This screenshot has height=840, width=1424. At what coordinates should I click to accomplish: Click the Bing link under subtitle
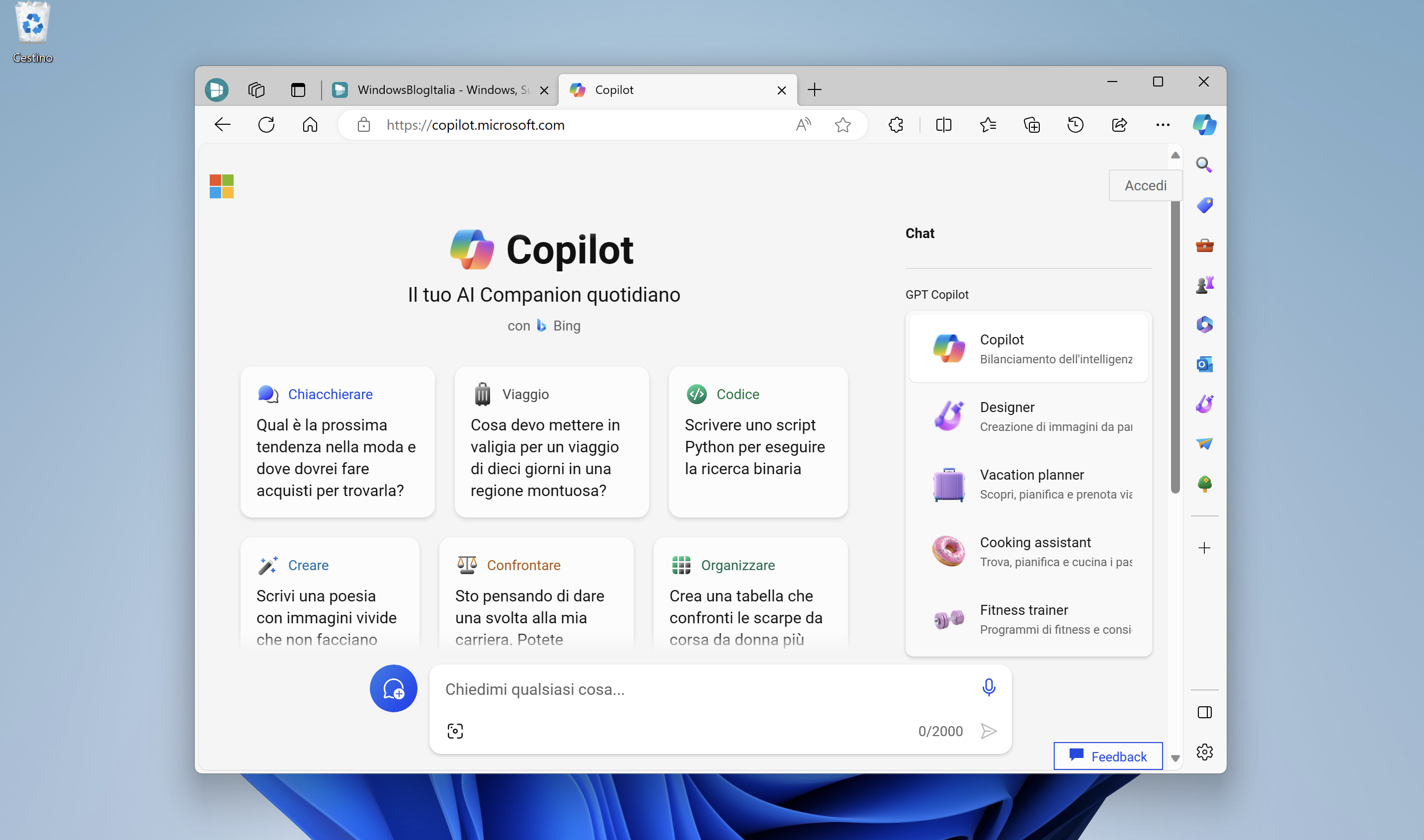(558, 326)
